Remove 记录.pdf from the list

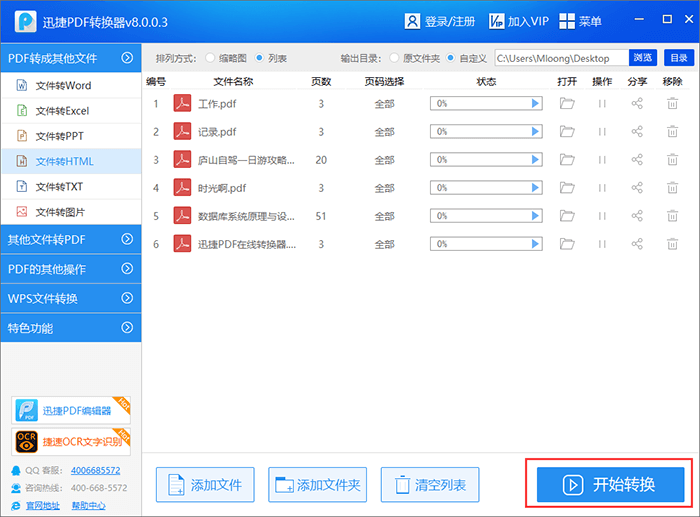[672, 132]
